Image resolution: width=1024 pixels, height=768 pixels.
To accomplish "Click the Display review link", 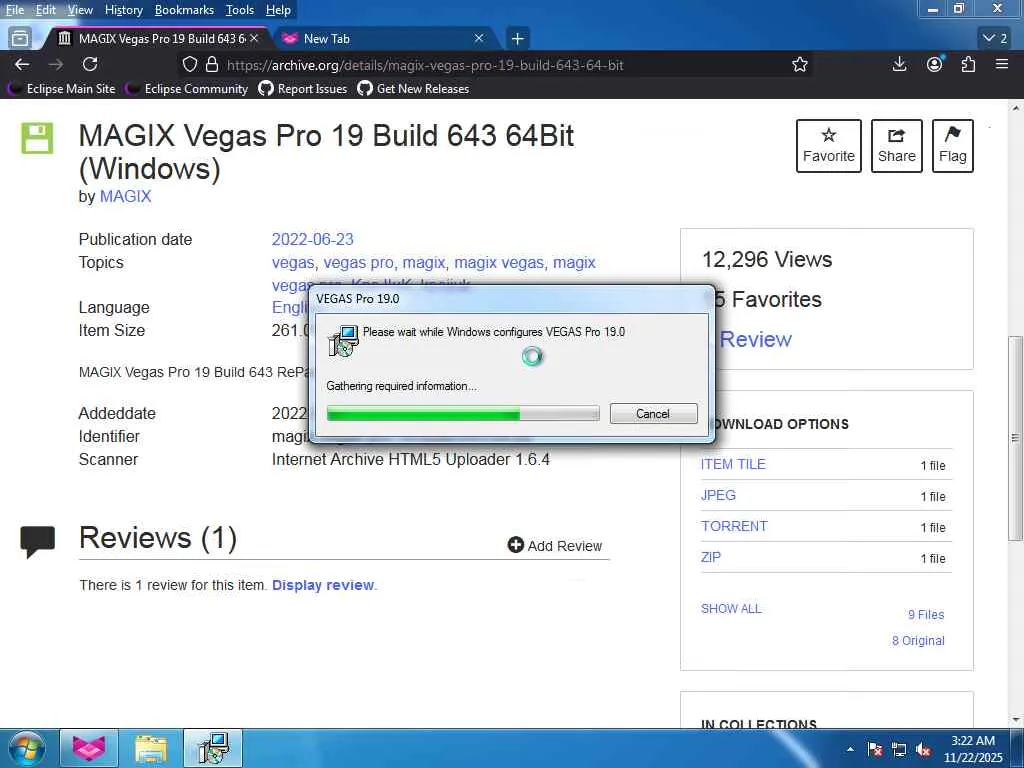I will (323, 585).
